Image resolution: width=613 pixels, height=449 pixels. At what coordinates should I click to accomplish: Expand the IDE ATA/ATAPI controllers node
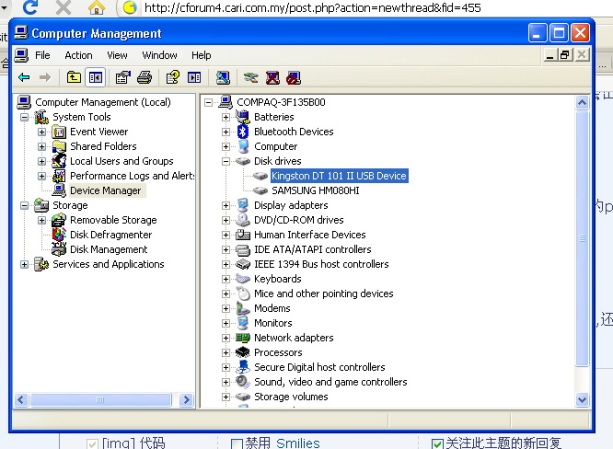226,250
